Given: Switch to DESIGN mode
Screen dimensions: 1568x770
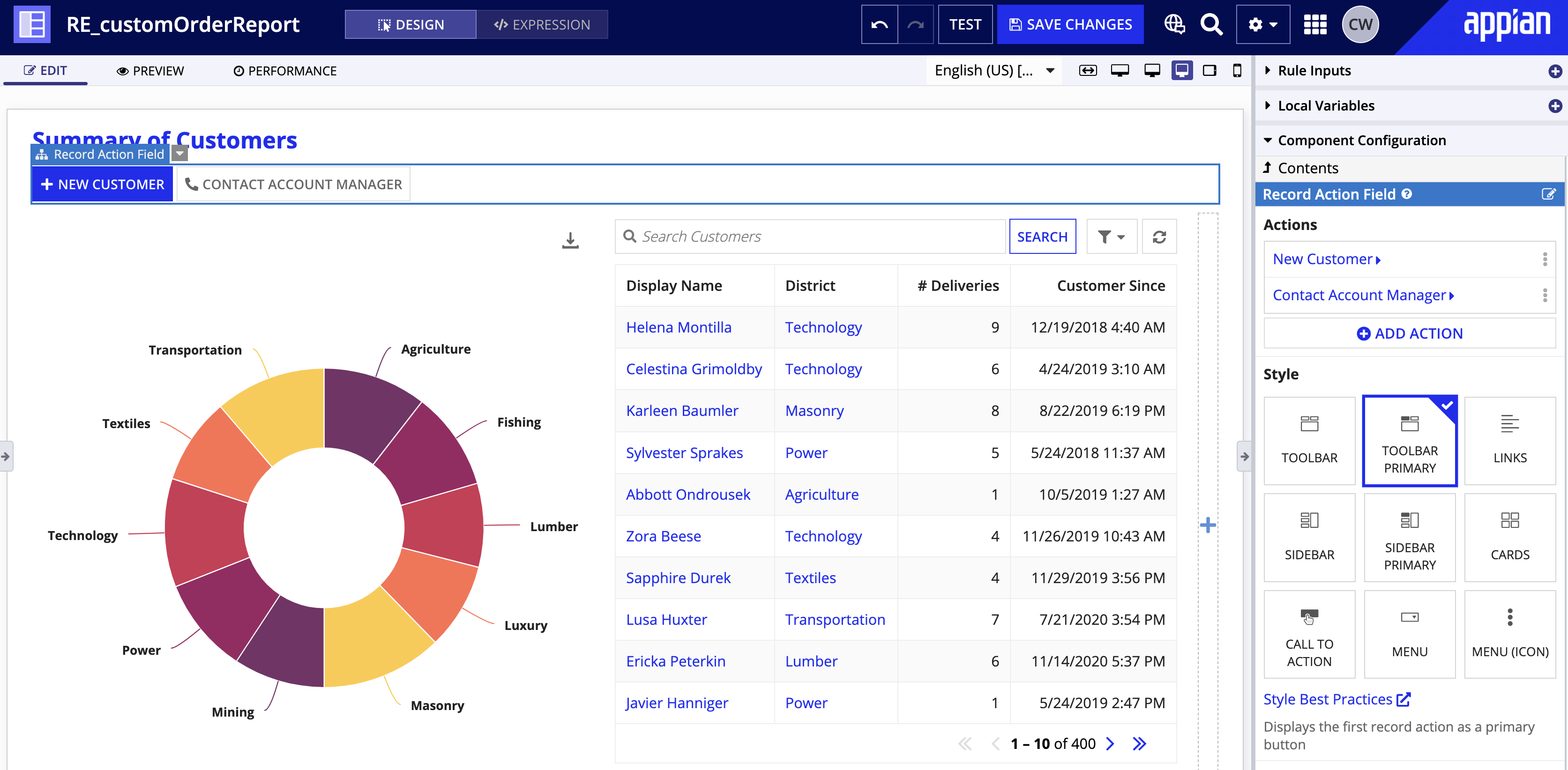Looking at the screenshot, I should [x=410, y=24].
